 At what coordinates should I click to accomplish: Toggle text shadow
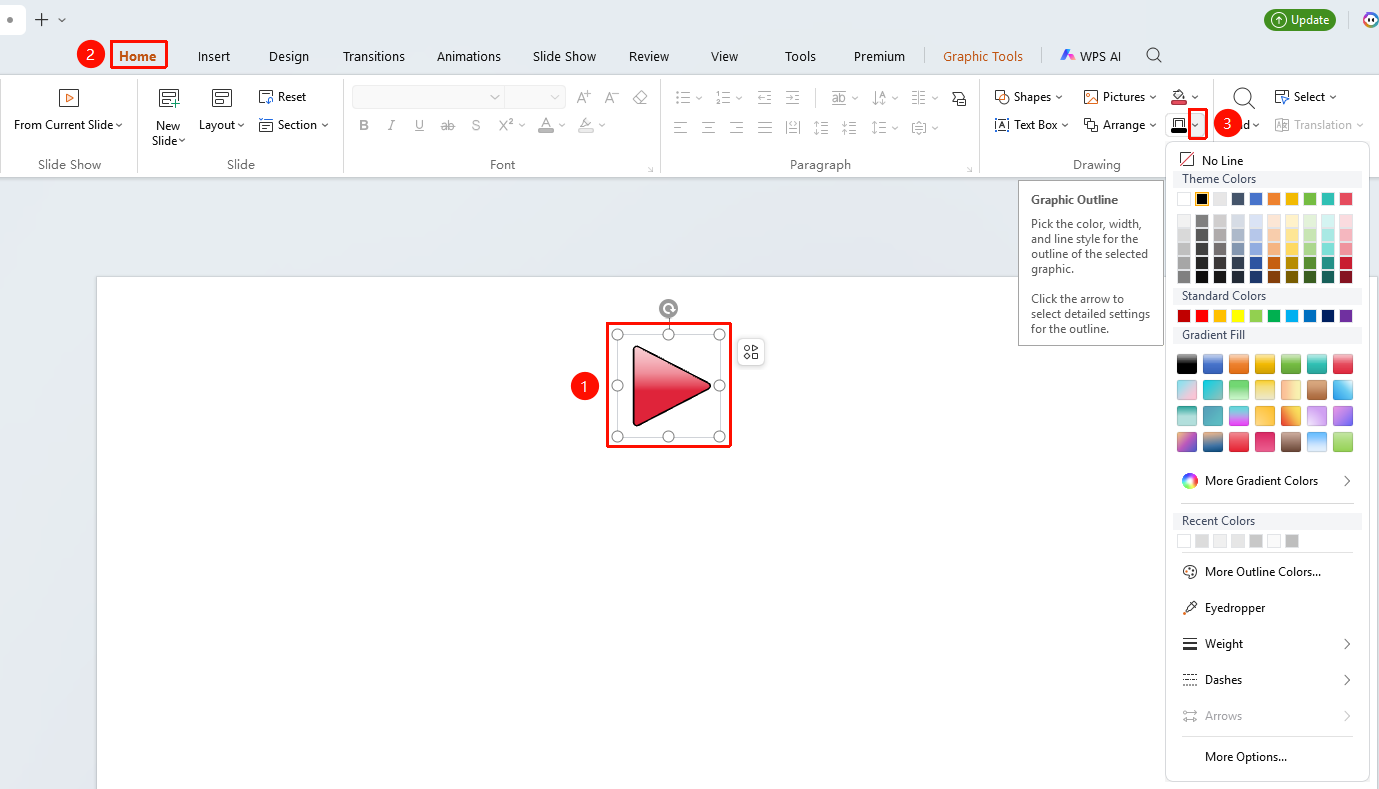pyautogui.click(x=476, y=125)
